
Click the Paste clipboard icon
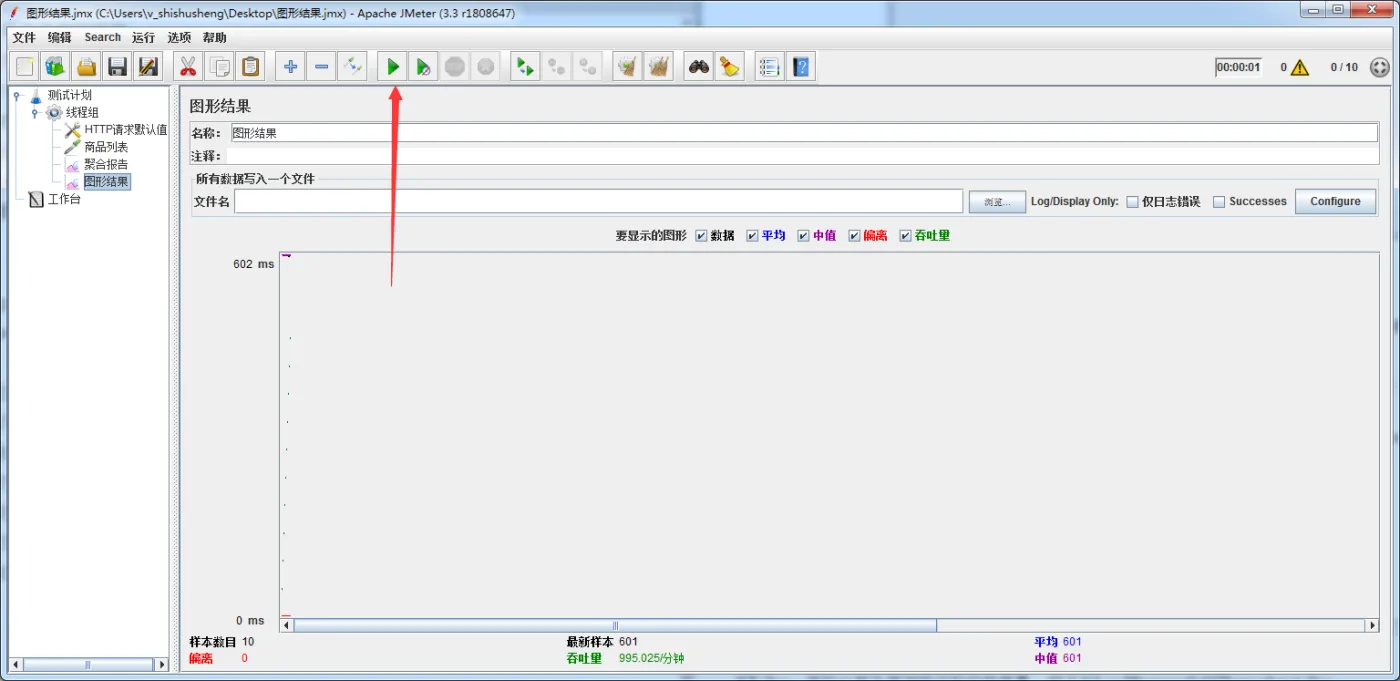tap(250, 67)
